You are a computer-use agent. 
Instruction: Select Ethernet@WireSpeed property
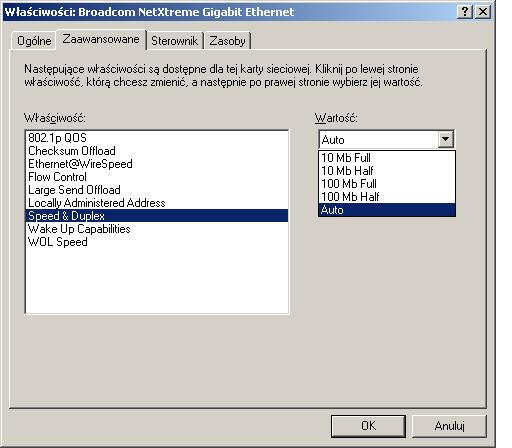(157, 163)
